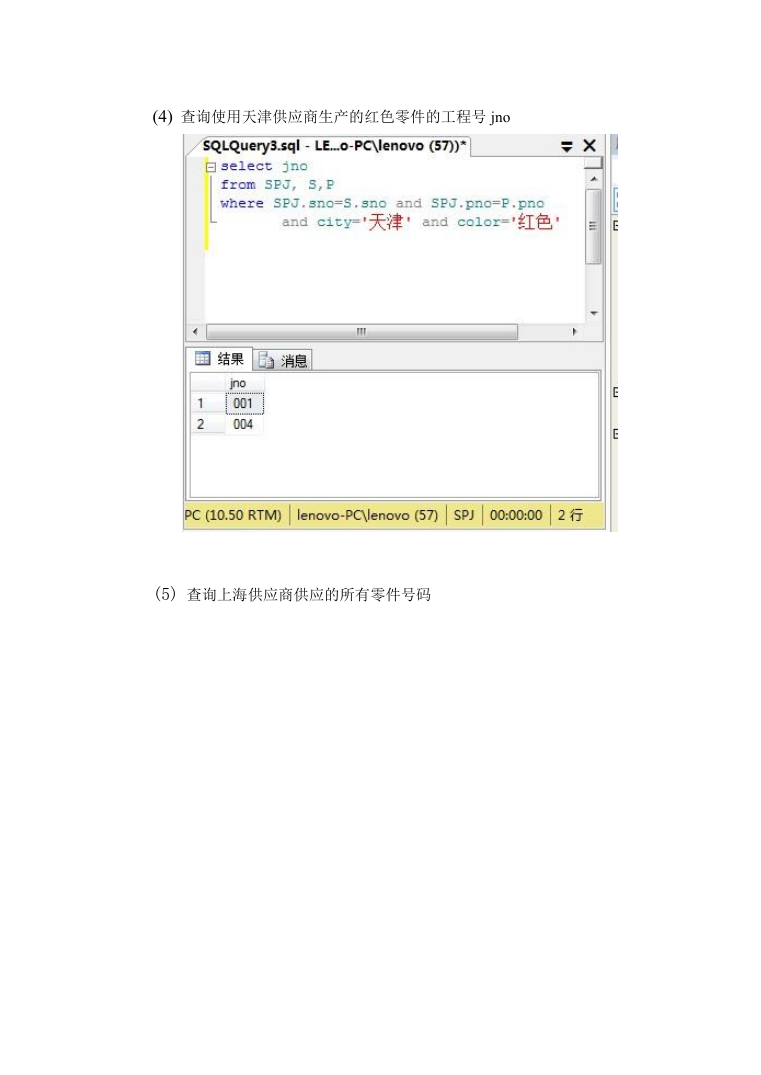This screenshot has width=761, height=1075.
Task: Click SPJ.pno=P.pno condition text
Action: pos(487,203)
